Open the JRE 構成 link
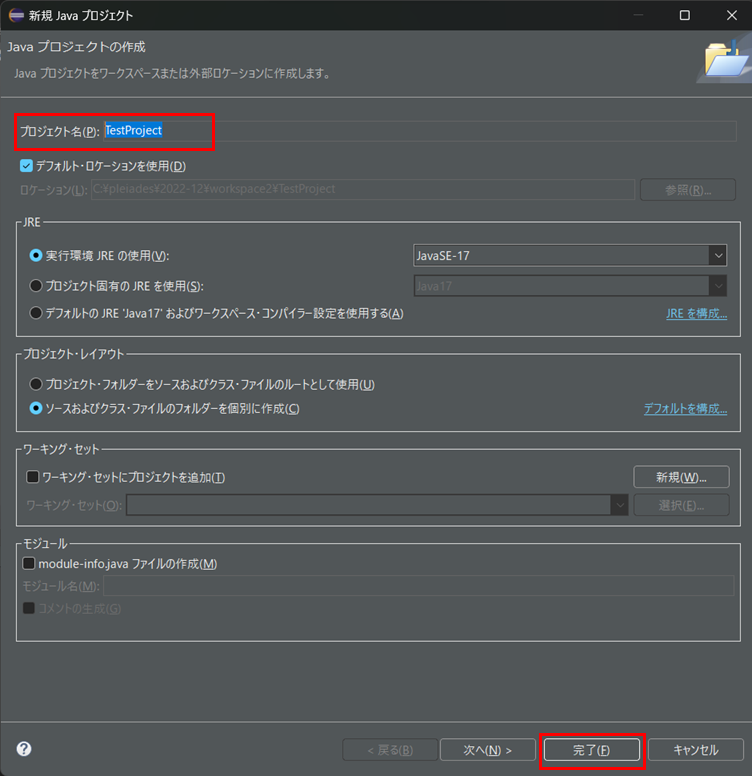Viewport: 752px width, 776px height. 696,313
